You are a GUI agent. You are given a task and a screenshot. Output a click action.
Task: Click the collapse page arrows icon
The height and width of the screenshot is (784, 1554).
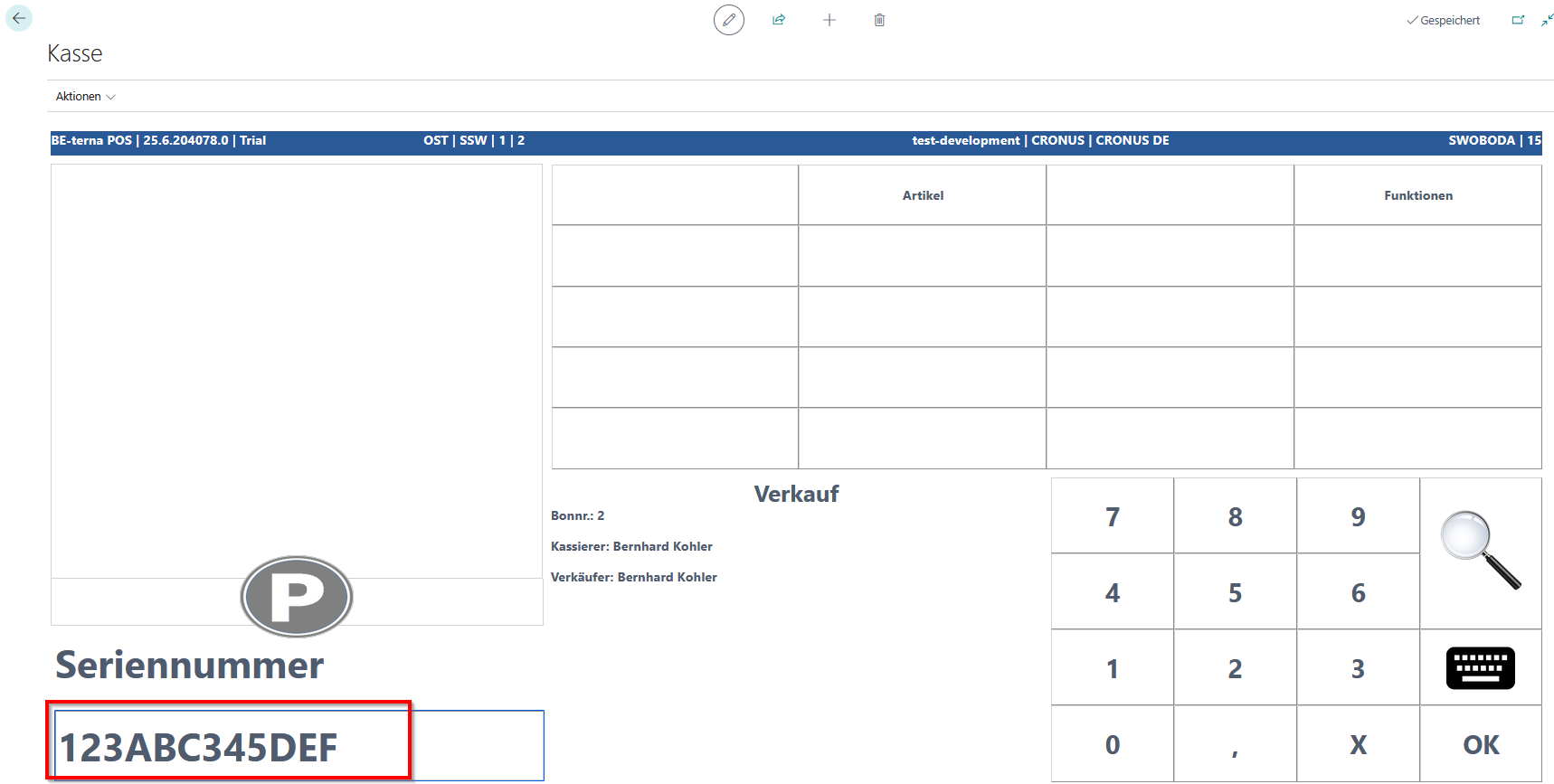click(x=1547, y=20)
